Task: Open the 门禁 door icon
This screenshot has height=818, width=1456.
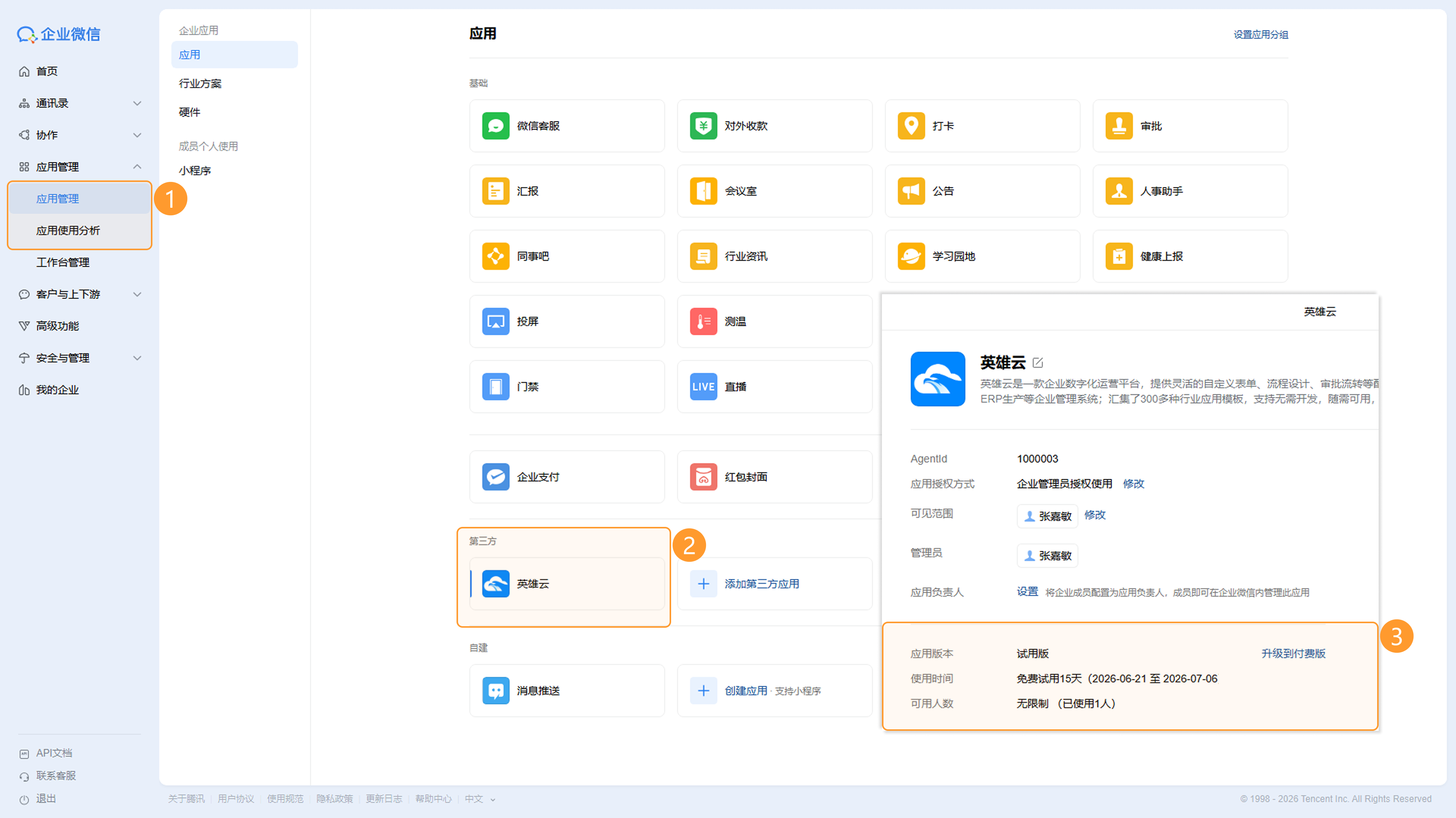Action: [495, 386]
